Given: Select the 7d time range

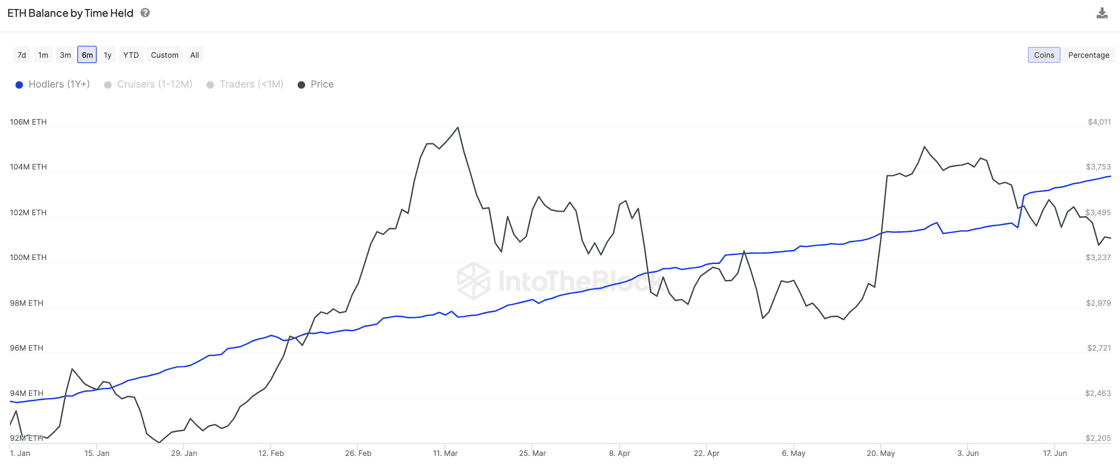Looking at the screenshot, I should coord(22,55).
